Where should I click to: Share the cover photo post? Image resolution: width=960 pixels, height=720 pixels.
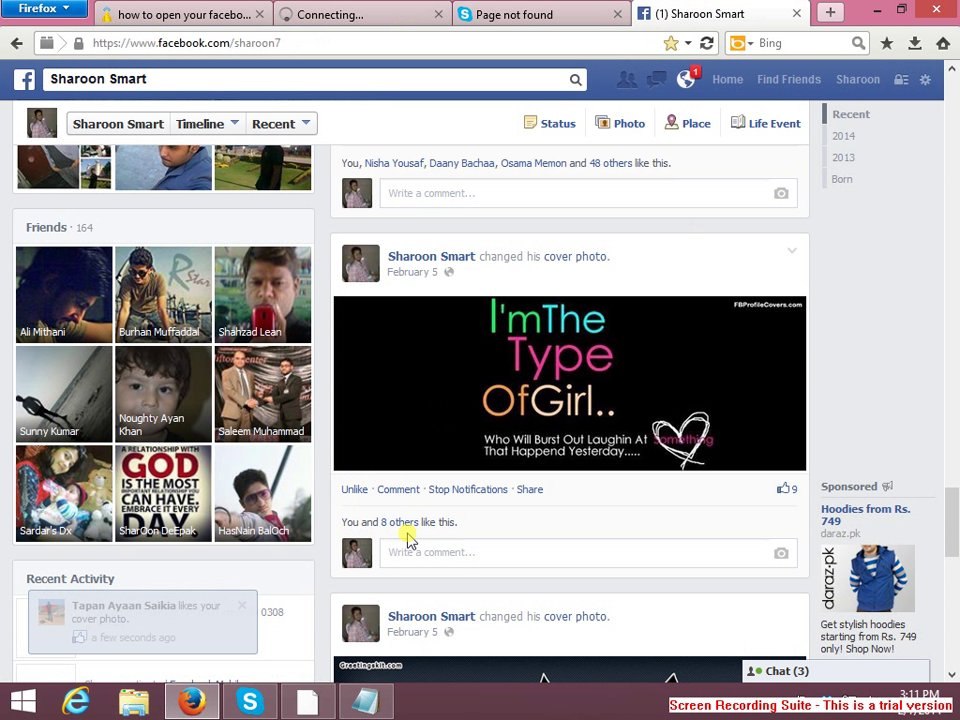[x=530, y=489]
